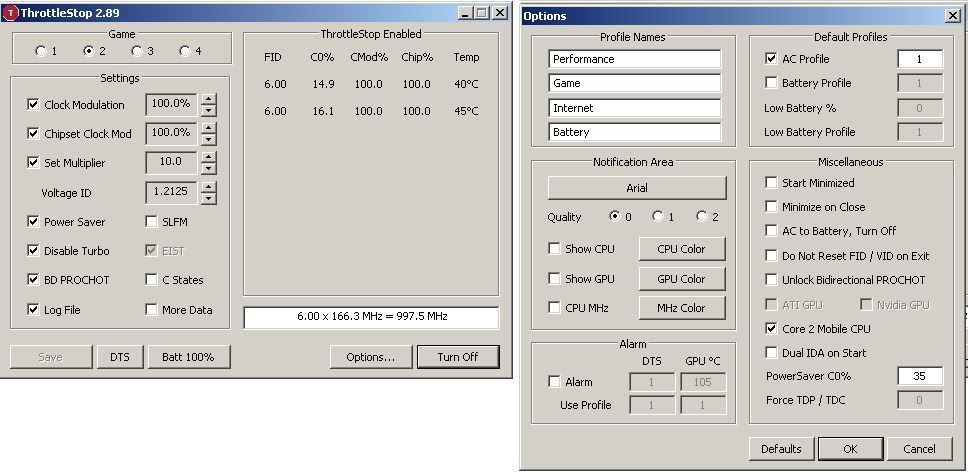Increase Chipset Clock Mod with up arrow
This screenshot has width=968, height=473.
click(209, 128)
